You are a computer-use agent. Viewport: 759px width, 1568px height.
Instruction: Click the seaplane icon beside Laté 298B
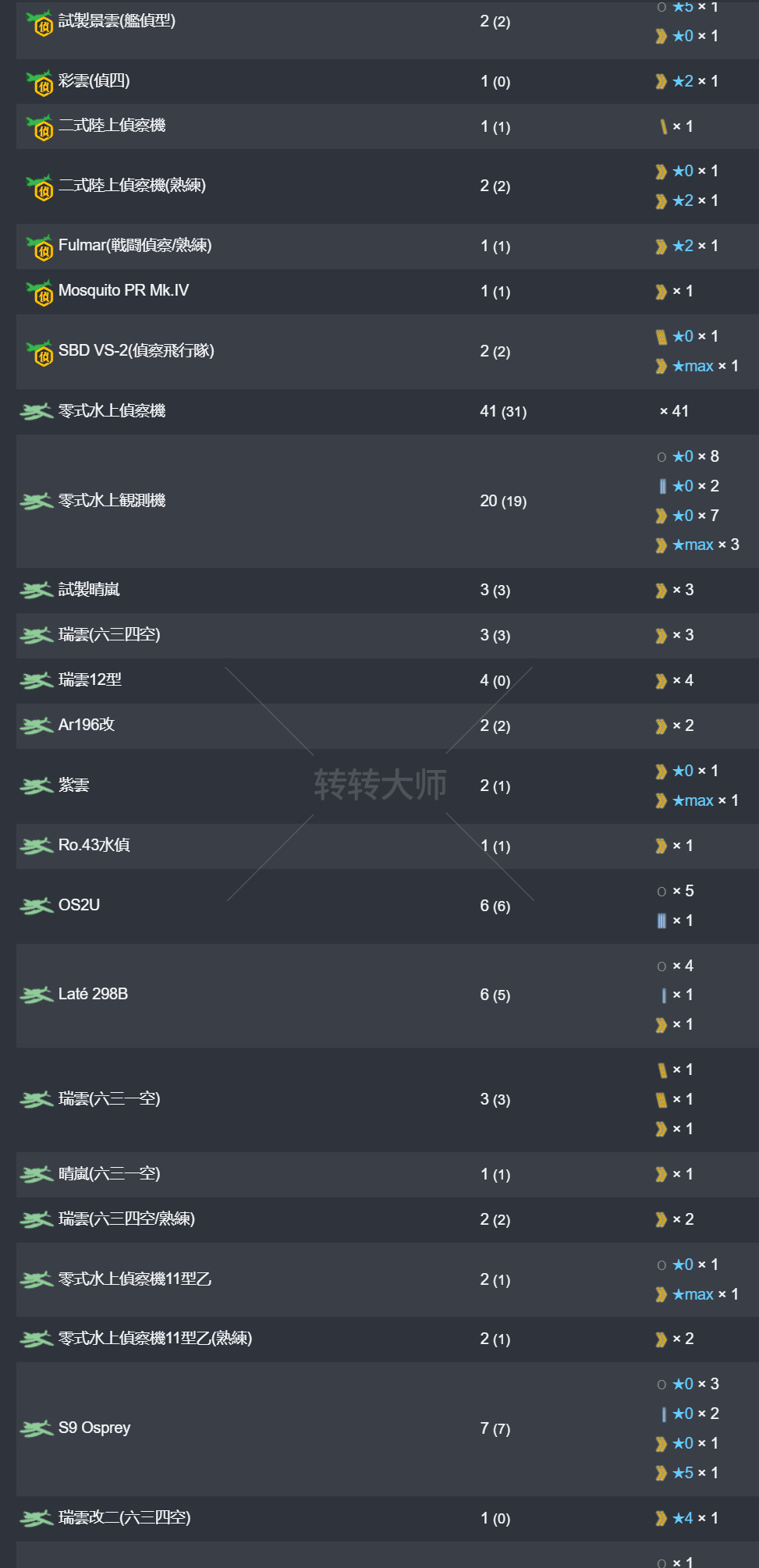36,995
